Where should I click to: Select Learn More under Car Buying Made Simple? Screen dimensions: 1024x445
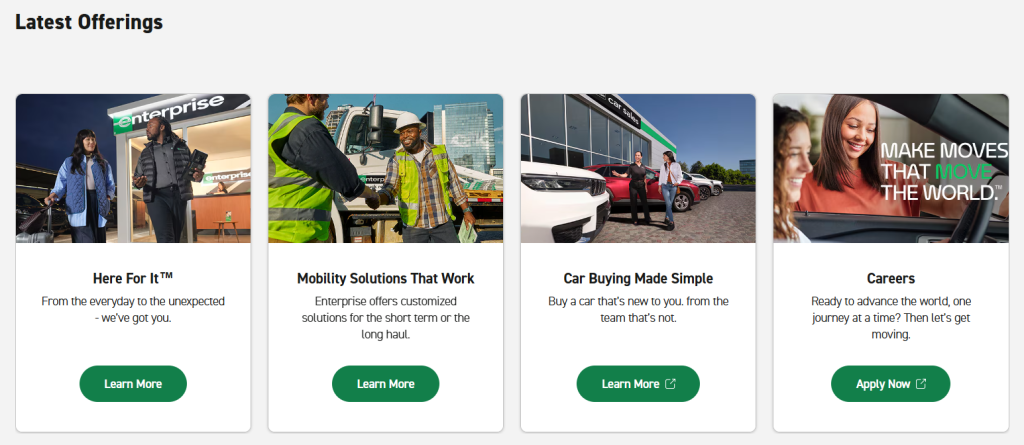(x=638, y=384)
